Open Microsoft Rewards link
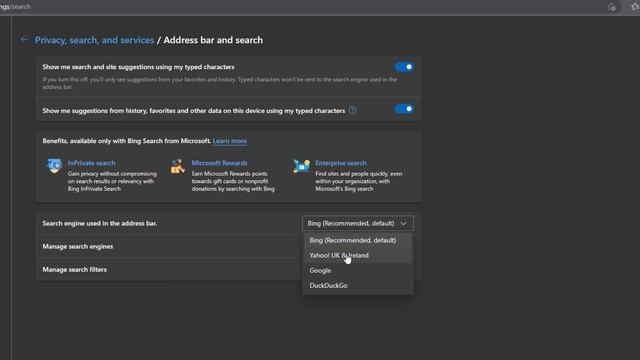The image size is (640, 360). [x=220, y=163]
